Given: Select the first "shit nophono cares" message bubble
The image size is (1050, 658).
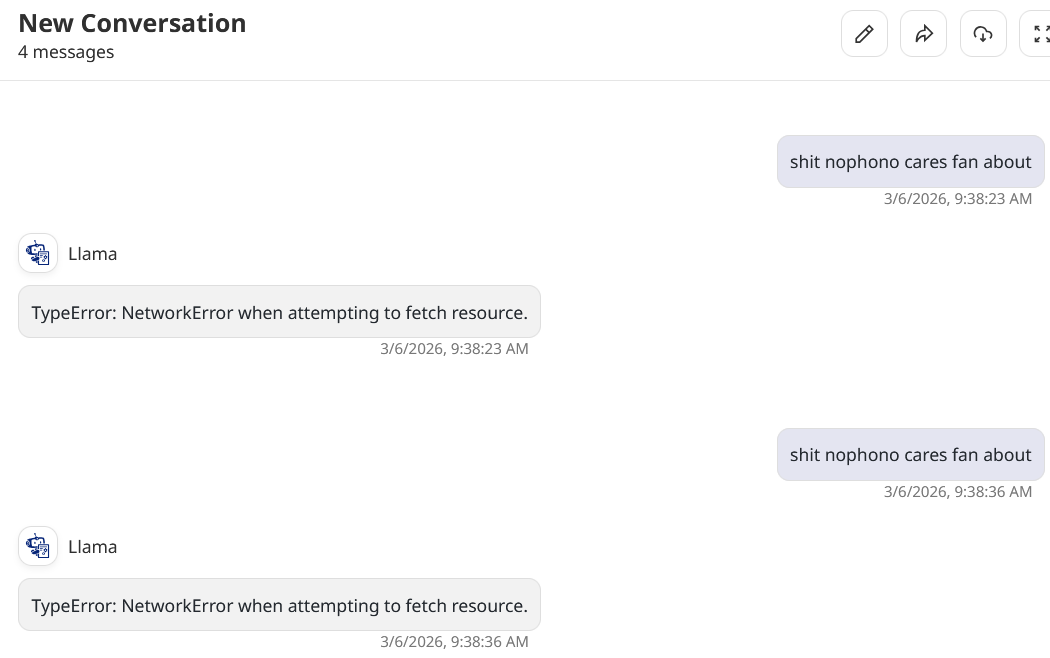Looking at the screenshot, I should [910, 162].
